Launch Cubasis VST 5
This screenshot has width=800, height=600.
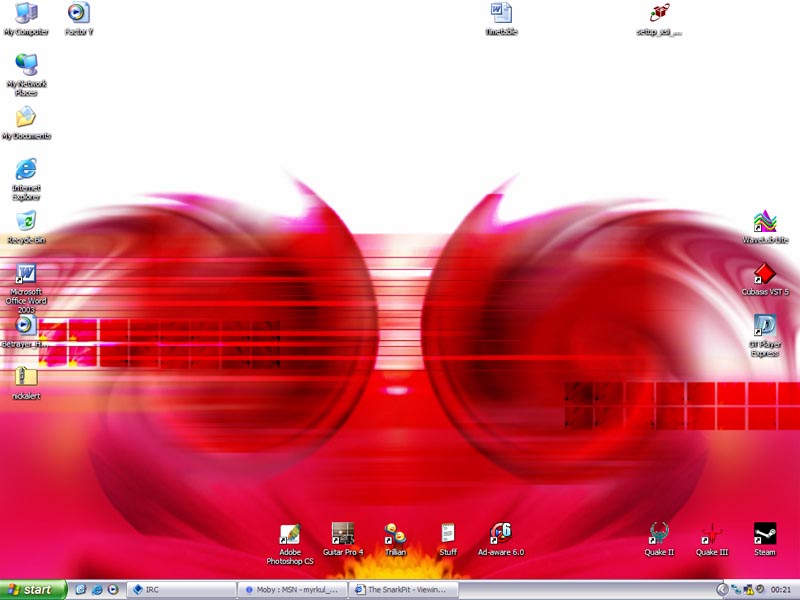pos(765,274)
